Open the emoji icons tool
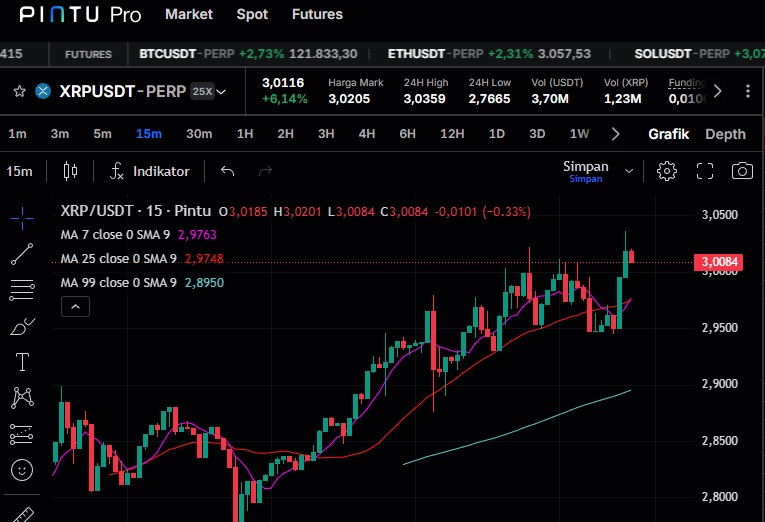The height and width of the screenshot is (522, 765). (x=22, y=470)
